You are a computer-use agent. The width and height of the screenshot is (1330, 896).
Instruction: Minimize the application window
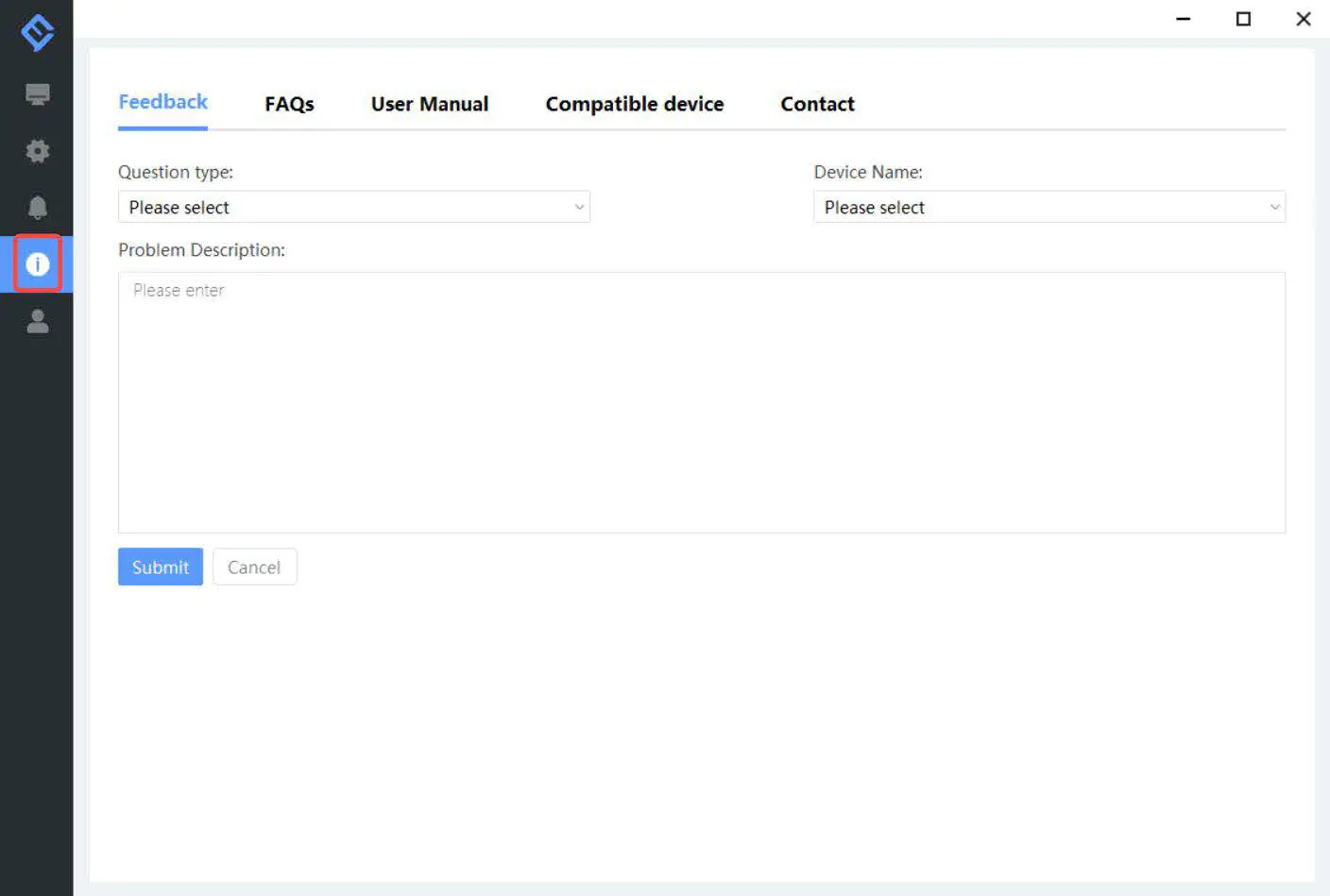coord(1183,19)
